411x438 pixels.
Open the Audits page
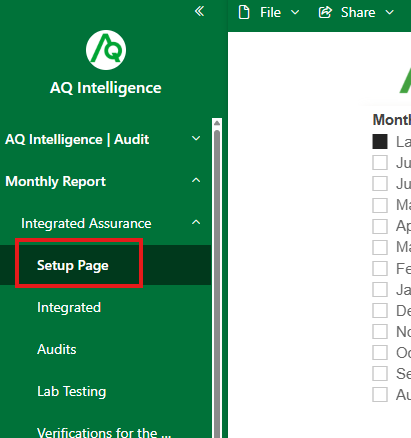pyautogui.click(x=57, y=349)
